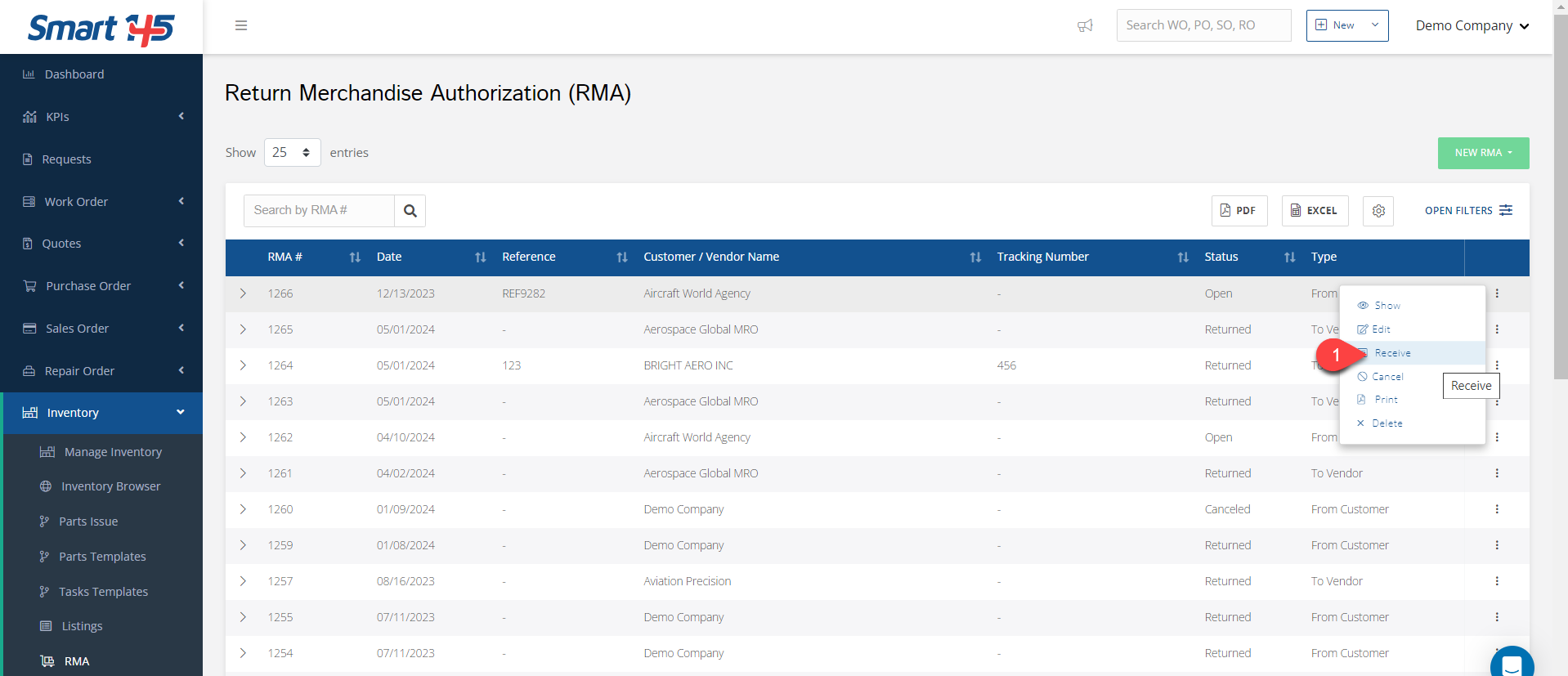This screenshot has height=676, width=1568.
Task: Open the NEW RMA dropdown
Action: (x=1483, y=153)
